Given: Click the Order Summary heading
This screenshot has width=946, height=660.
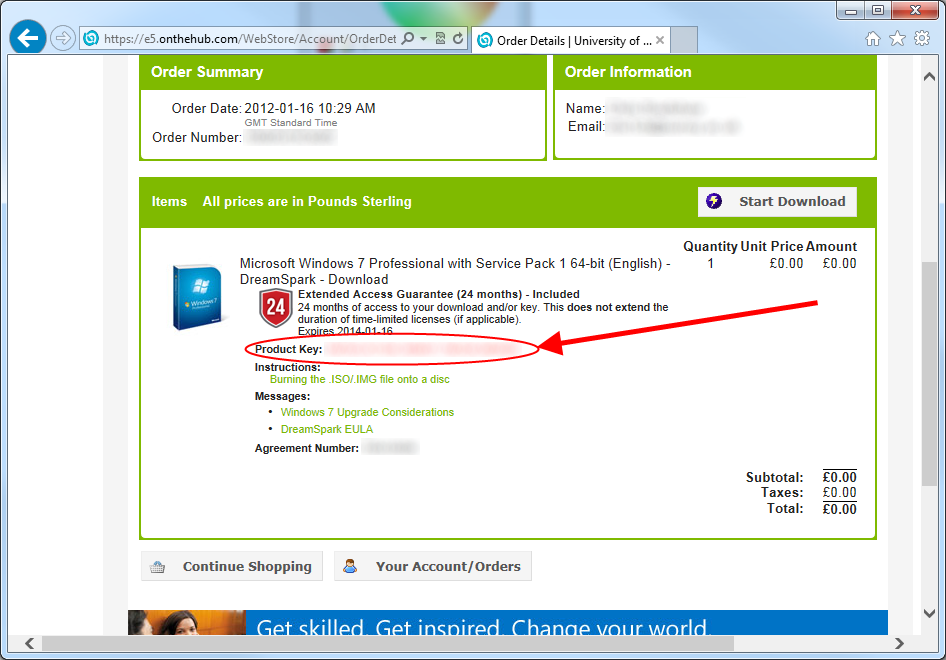Looking at the screenshot, I should pyautogui.click(x=207, y=72).
